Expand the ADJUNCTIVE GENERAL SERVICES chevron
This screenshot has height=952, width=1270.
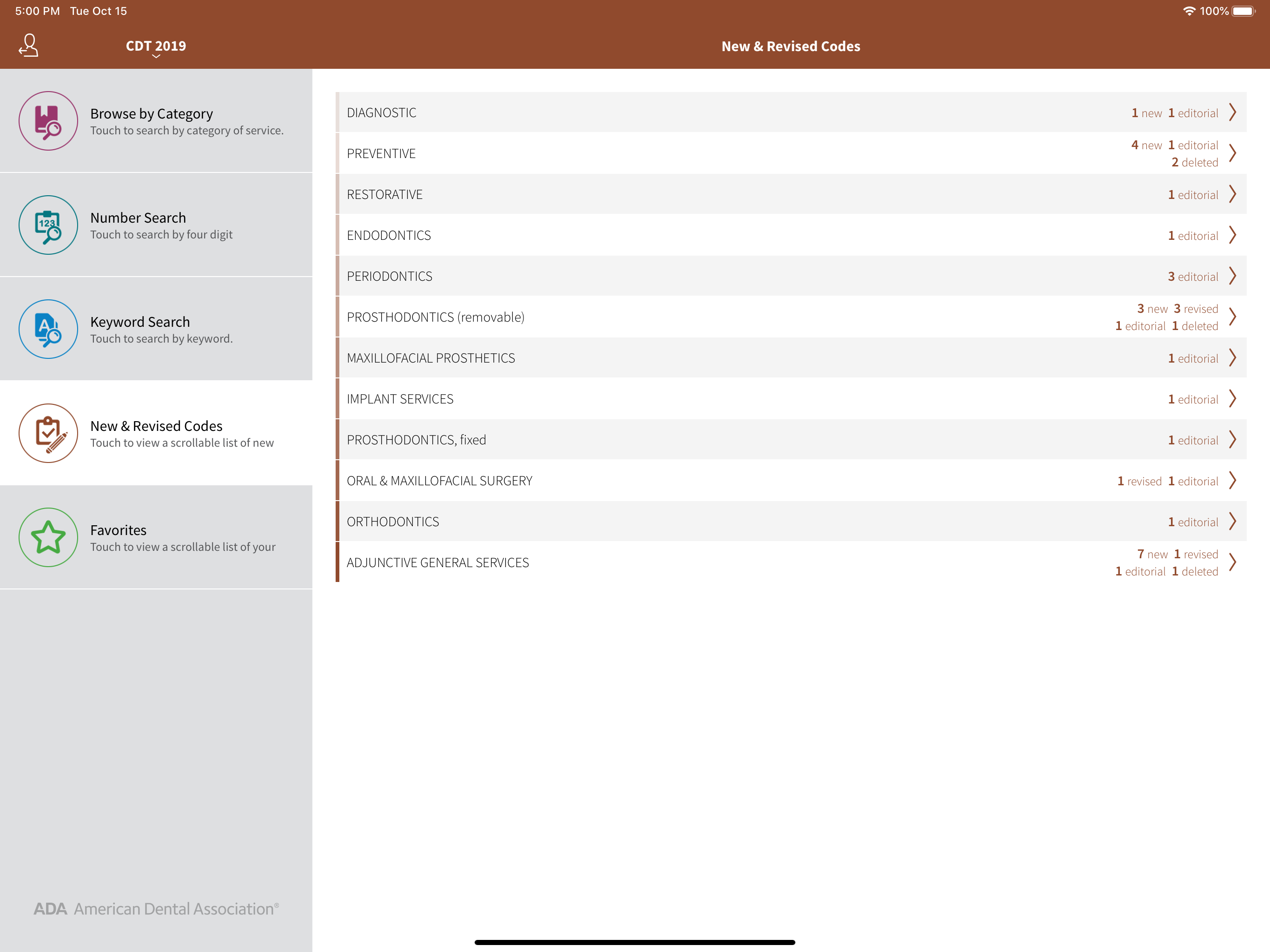pyautogui.click(x=1233, y=562)
